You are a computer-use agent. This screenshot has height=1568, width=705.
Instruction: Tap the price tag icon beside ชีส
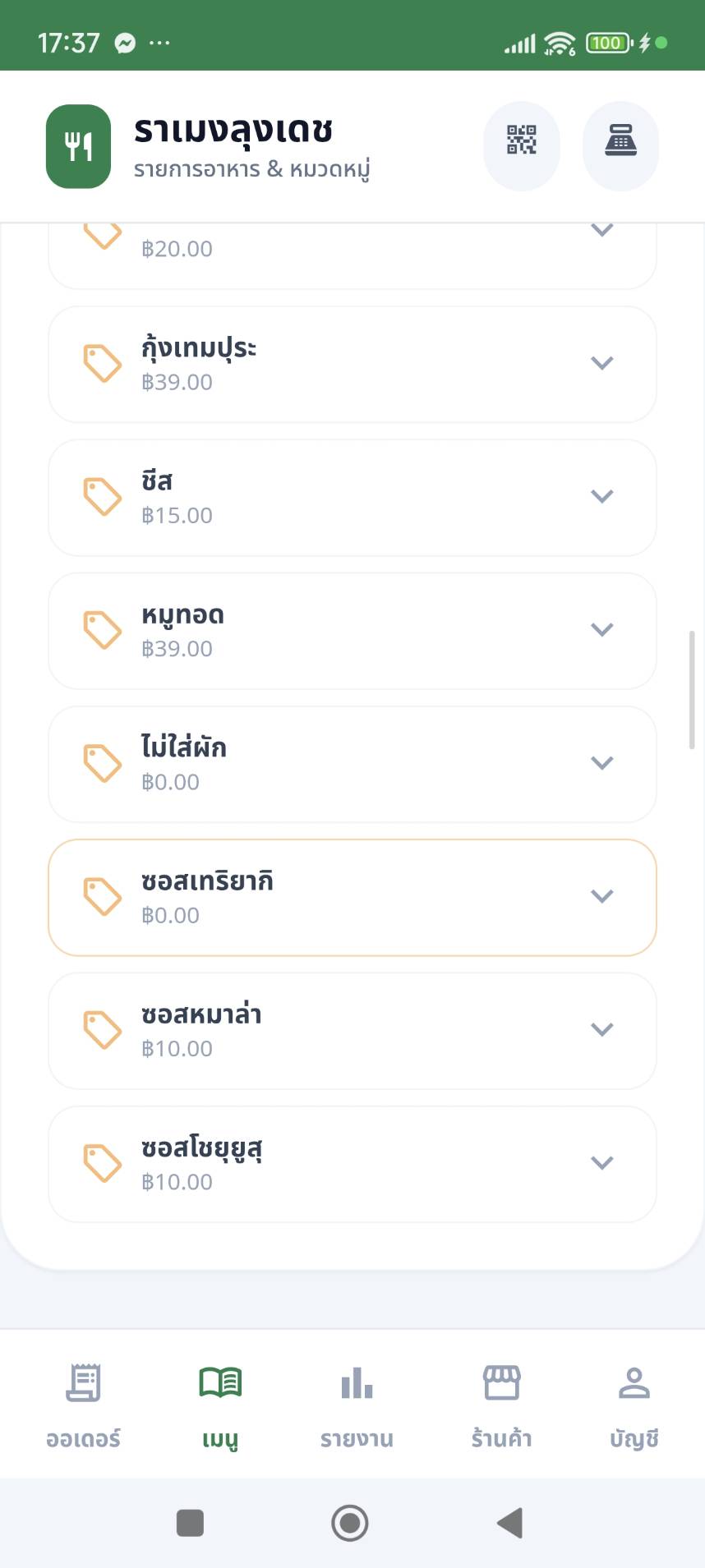pyautogui.click(x=103, y=497)
